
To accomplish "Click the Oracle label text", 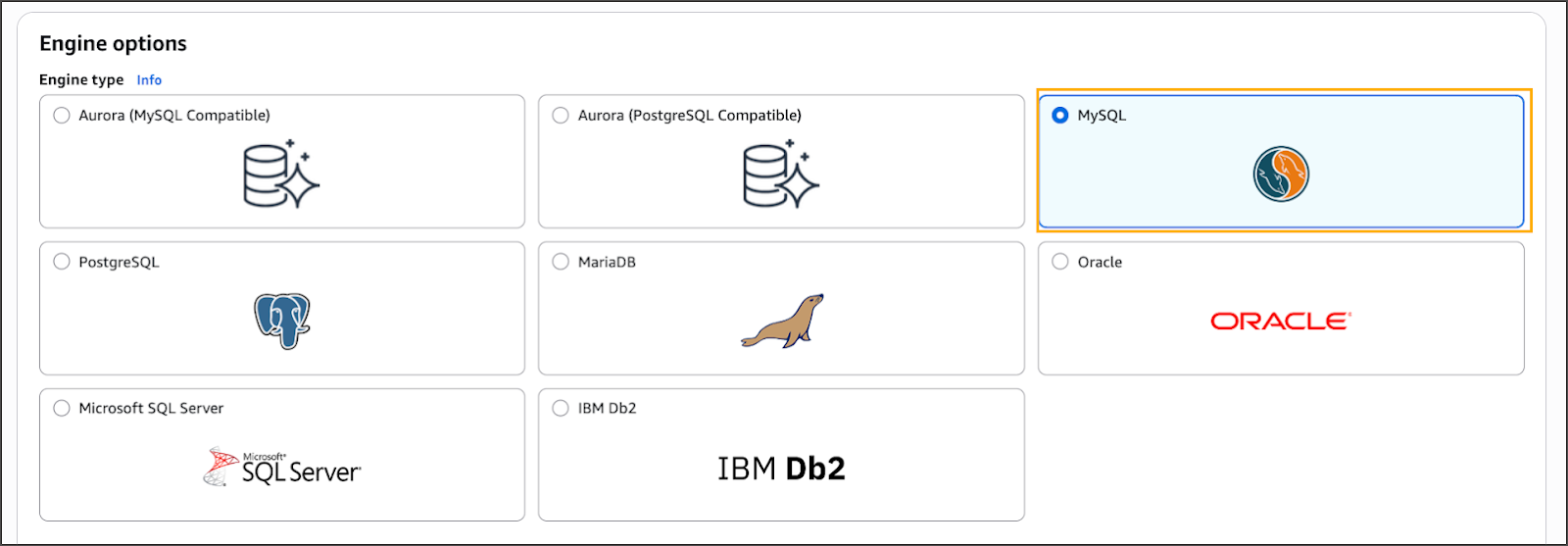I will pyautogui.click(x=1100, y=263).
